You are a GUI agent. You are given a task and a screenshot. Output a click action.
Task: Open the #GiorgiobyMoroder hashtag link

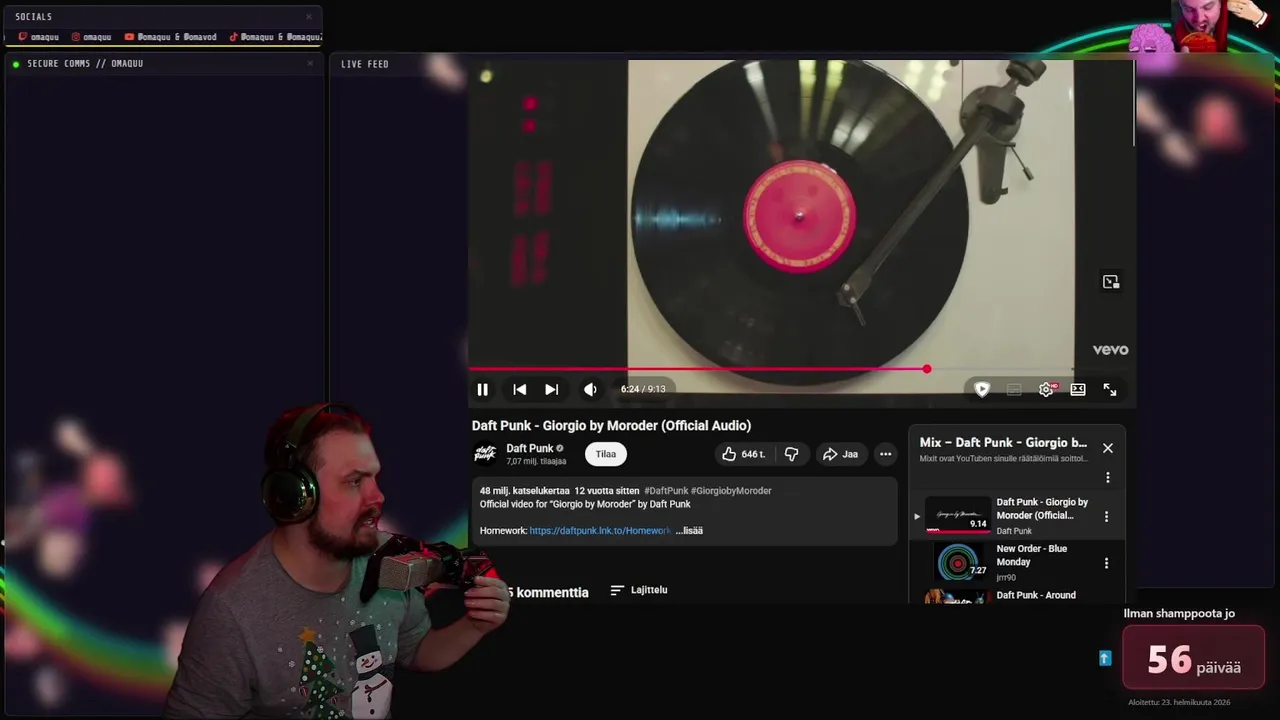coord(731,491)
